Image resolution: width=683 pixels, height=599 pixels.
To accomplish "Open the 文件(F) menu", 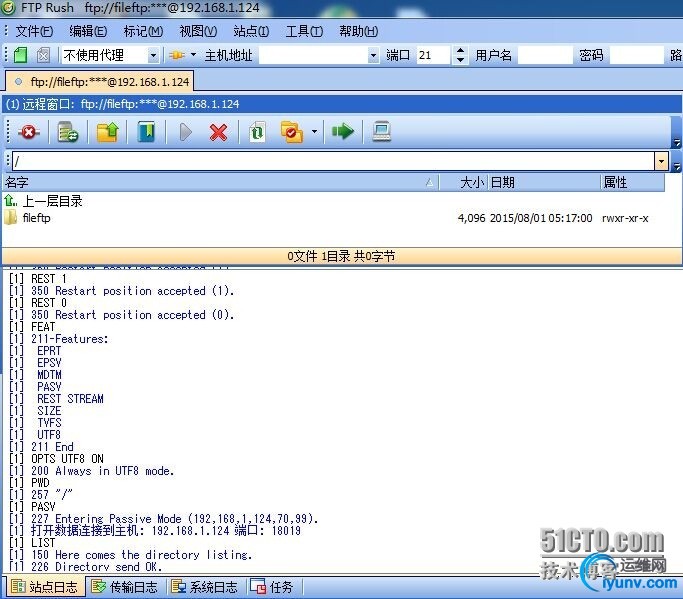I will coord(34,31).
